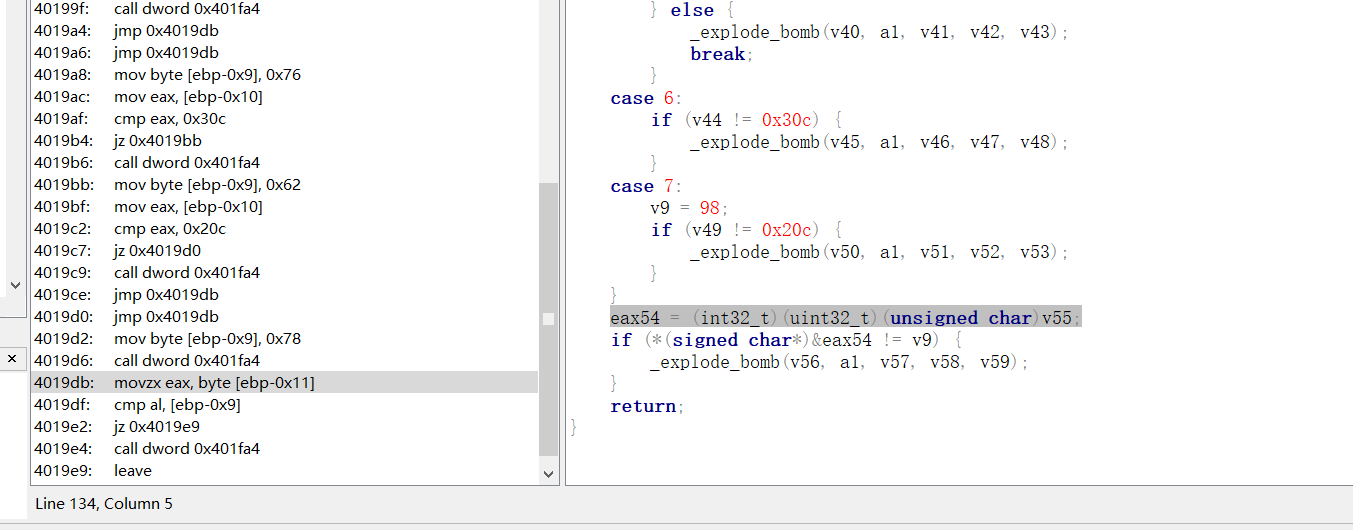The height and width of the screenshot is (530, 1353).
Task: Select line 4019ce jmp 0x4019db
Action: point(284,295)
